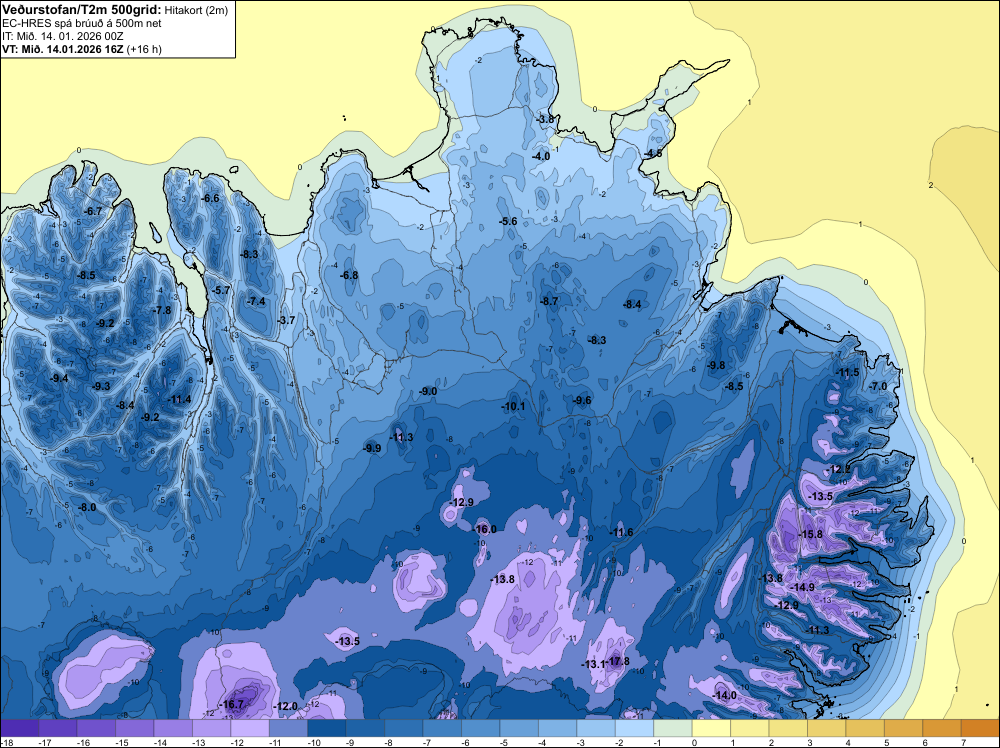Viewport: 1000px width, 748px height.
Task: Click the -8.0 temperature label
Action: (87, 507)
